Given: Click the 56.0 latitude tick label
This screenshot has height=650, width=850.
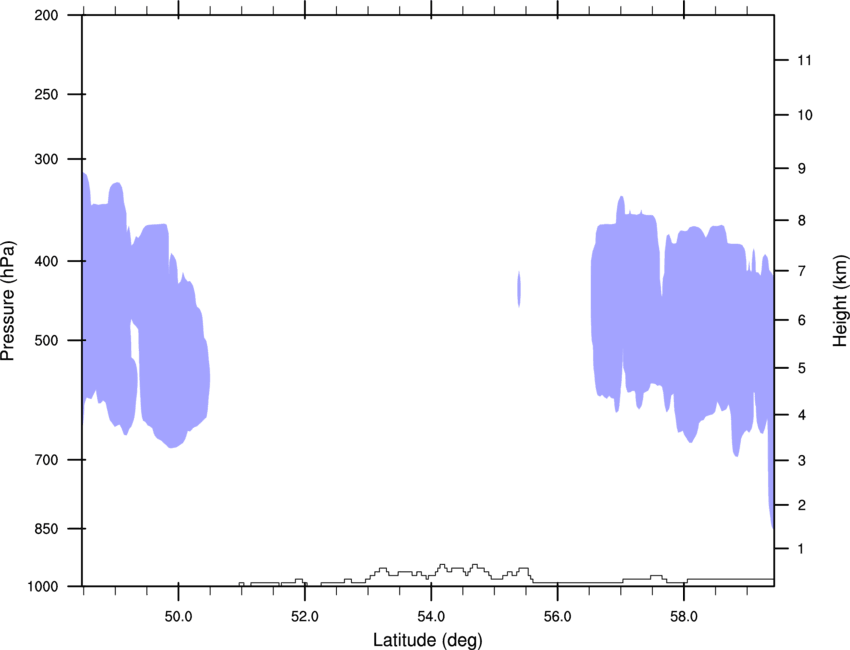Looking at the screenshot, I should pos(557,616).
